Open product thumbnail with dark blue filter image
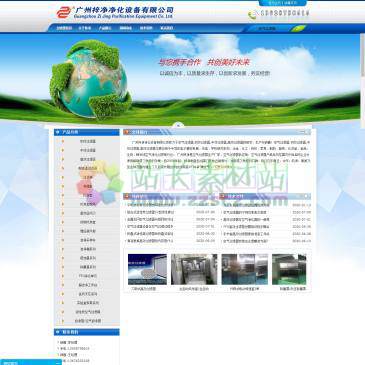This screenshot has height=365, width=365. coord(147,270)
